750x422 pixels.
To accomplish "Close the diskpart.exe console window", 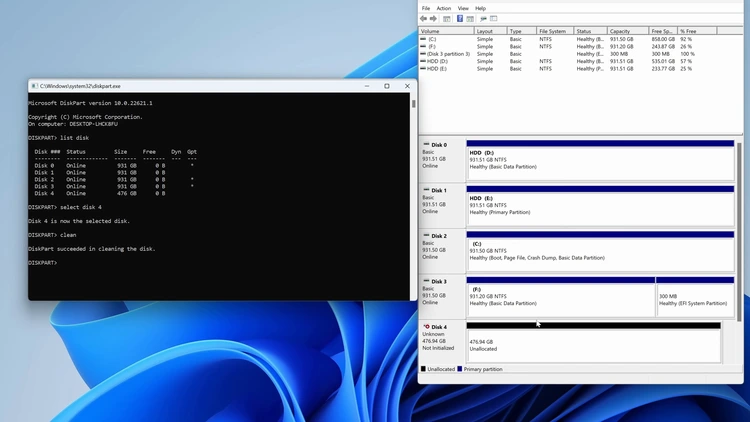I will 407,86.
